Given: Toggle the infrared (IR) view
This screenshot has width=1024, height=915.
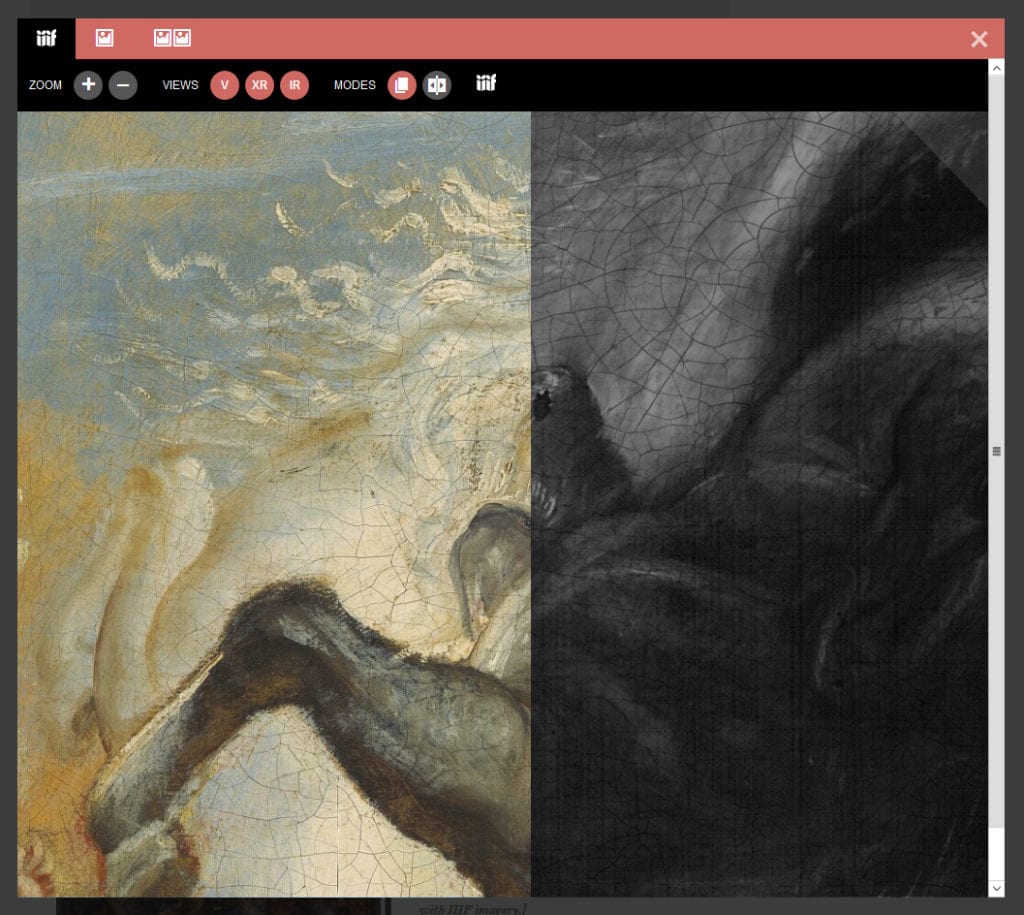Looking at the screenshot, I should (x=295, y=85).
